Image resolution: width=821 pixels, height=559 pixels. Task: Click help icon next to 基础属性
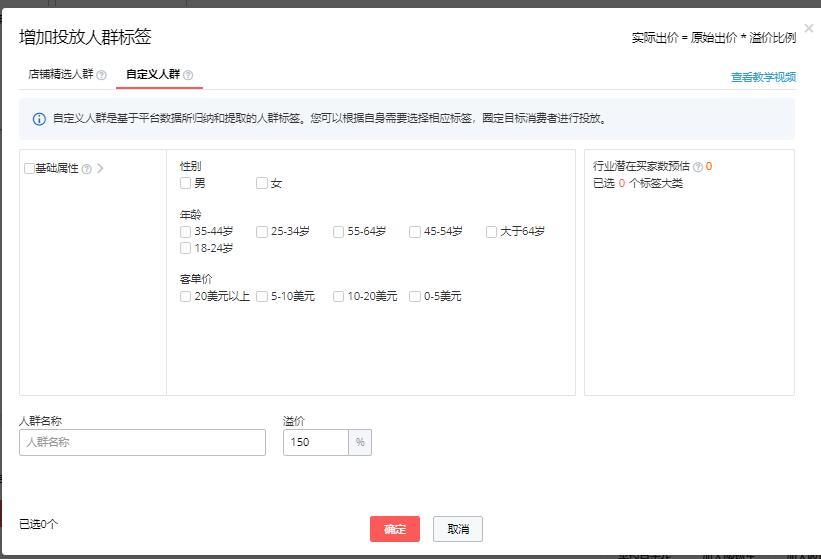86,169
